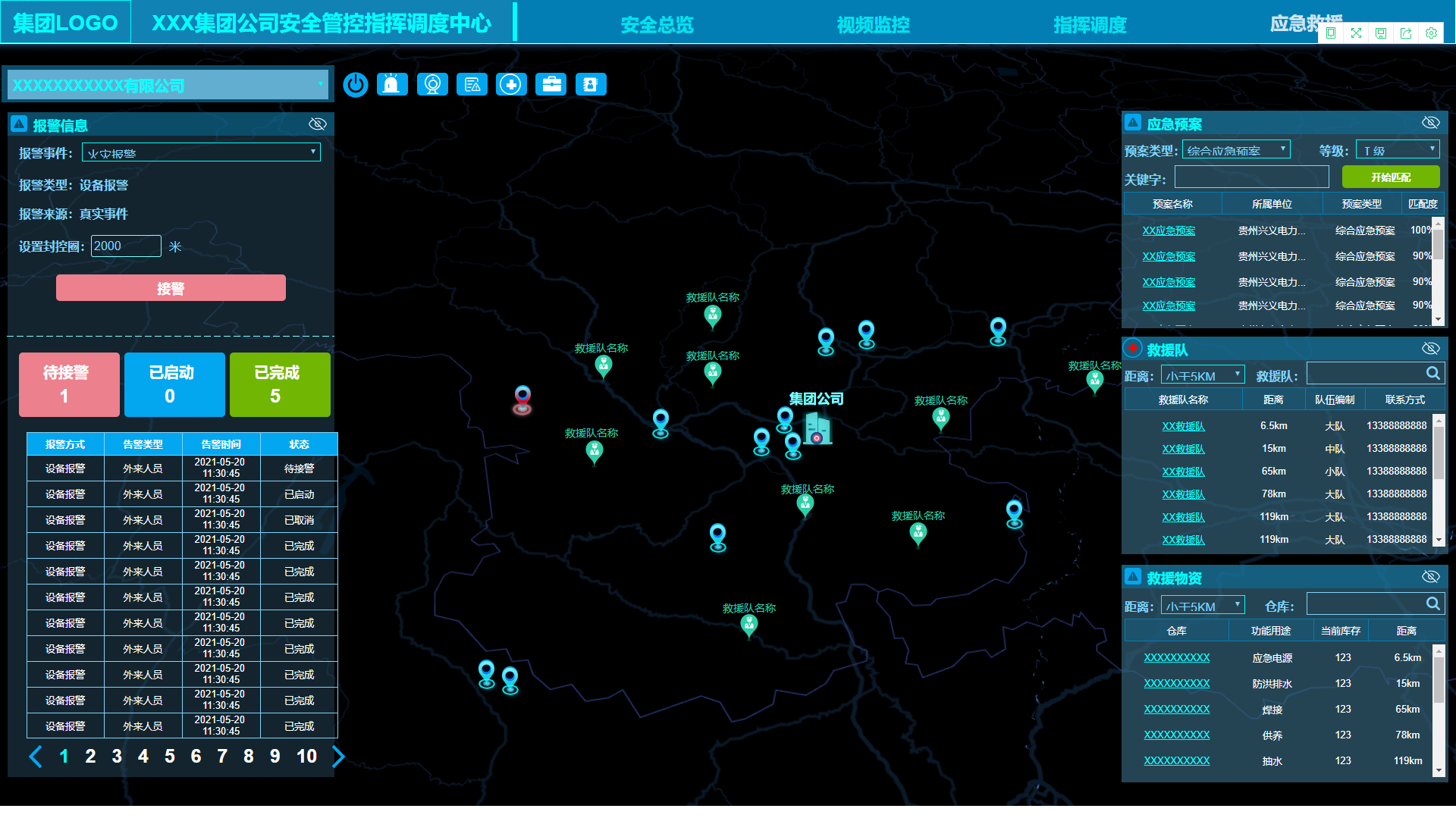Switch to the 应急救援 tab
Screen dimensions: 1456x818
pyautogui.click(x=1307, y=24)
